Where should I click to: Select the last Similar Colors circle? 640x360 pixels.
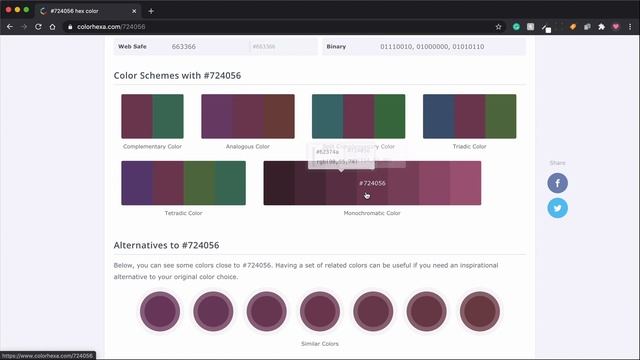click(x=480, y=311)
